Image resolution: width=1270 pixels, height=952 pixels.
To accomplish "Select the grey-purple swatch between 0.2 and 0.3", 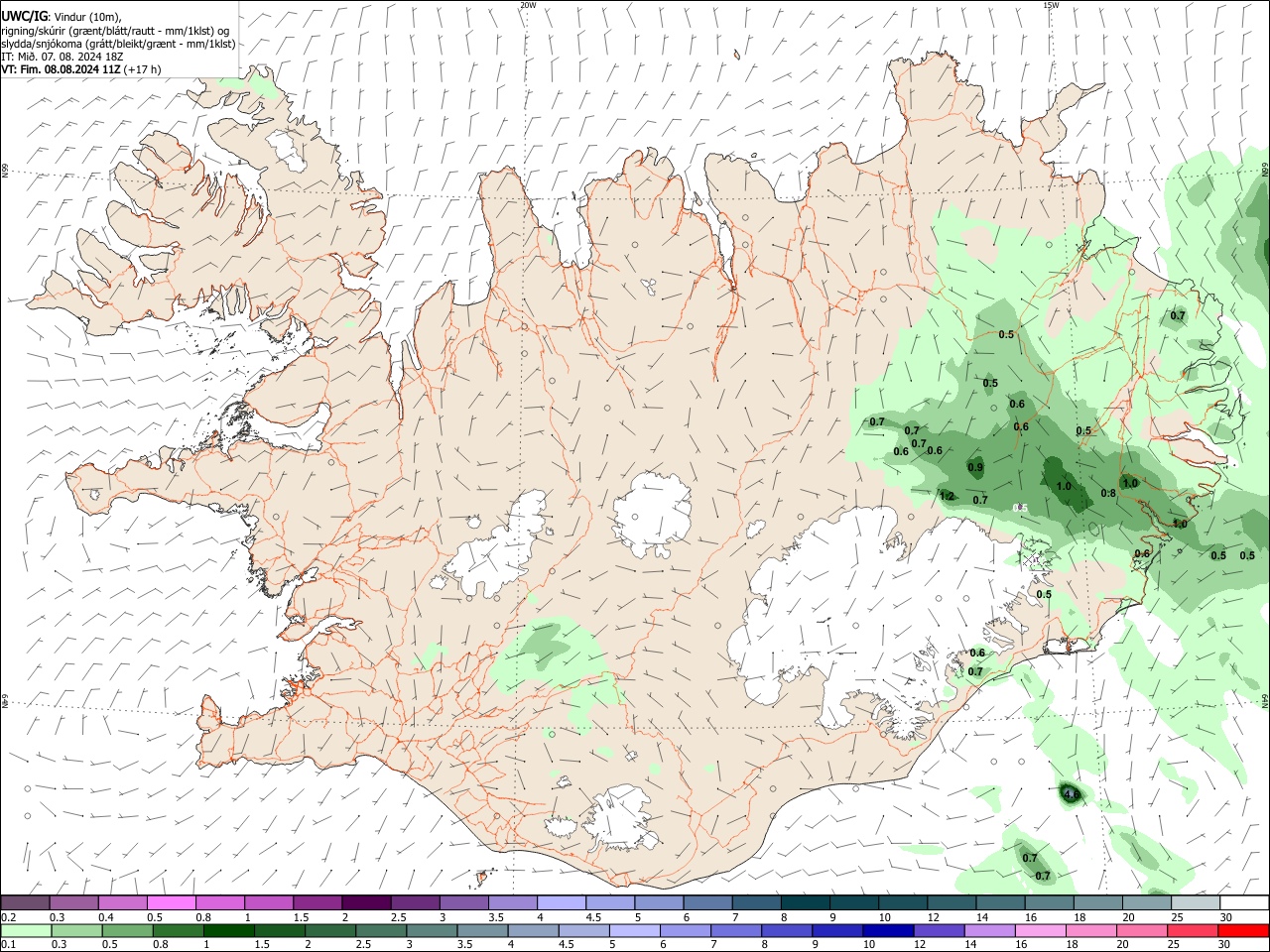I will [x=26, y=902].
